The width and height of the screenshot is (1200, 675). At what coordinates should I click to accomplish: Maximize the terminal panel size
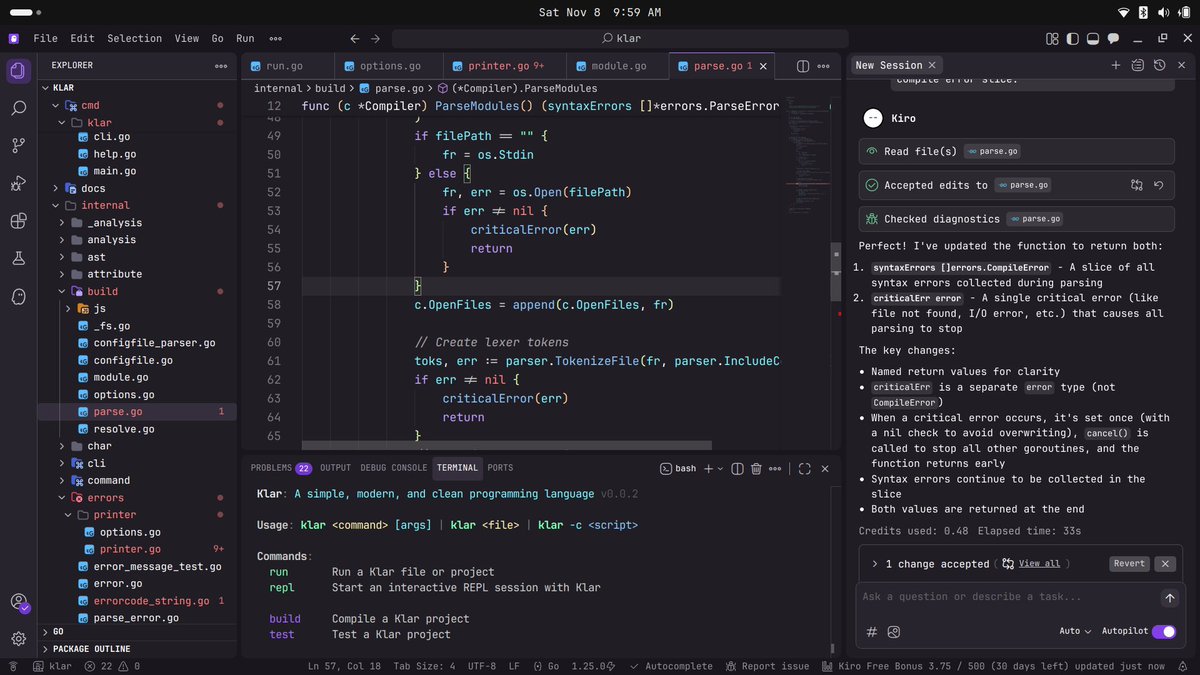(x=803, y=468)
